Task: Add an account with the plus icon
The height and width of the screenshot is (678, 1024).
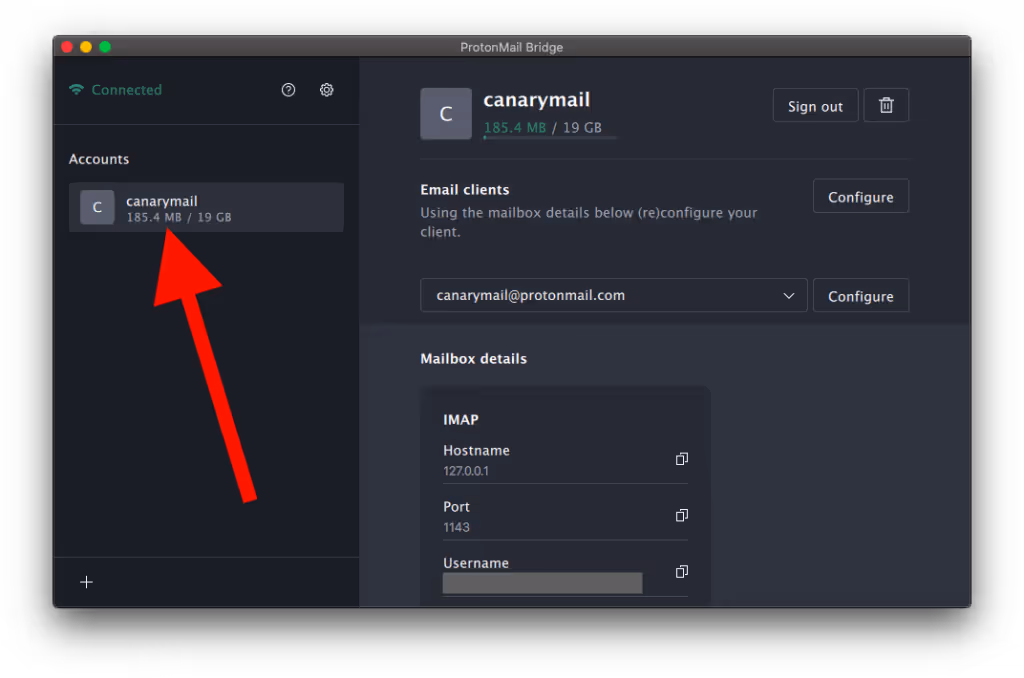Action: [86, 582]
